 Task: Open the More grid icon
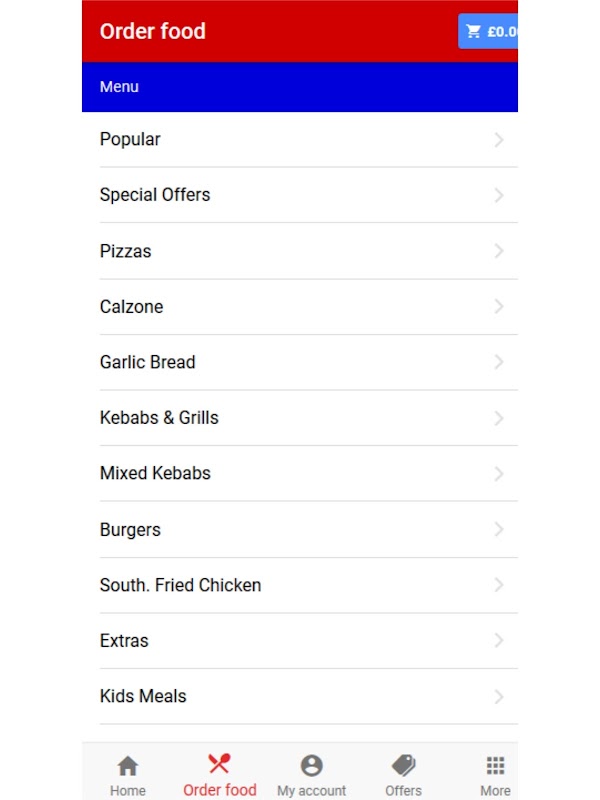coord(495,765)
